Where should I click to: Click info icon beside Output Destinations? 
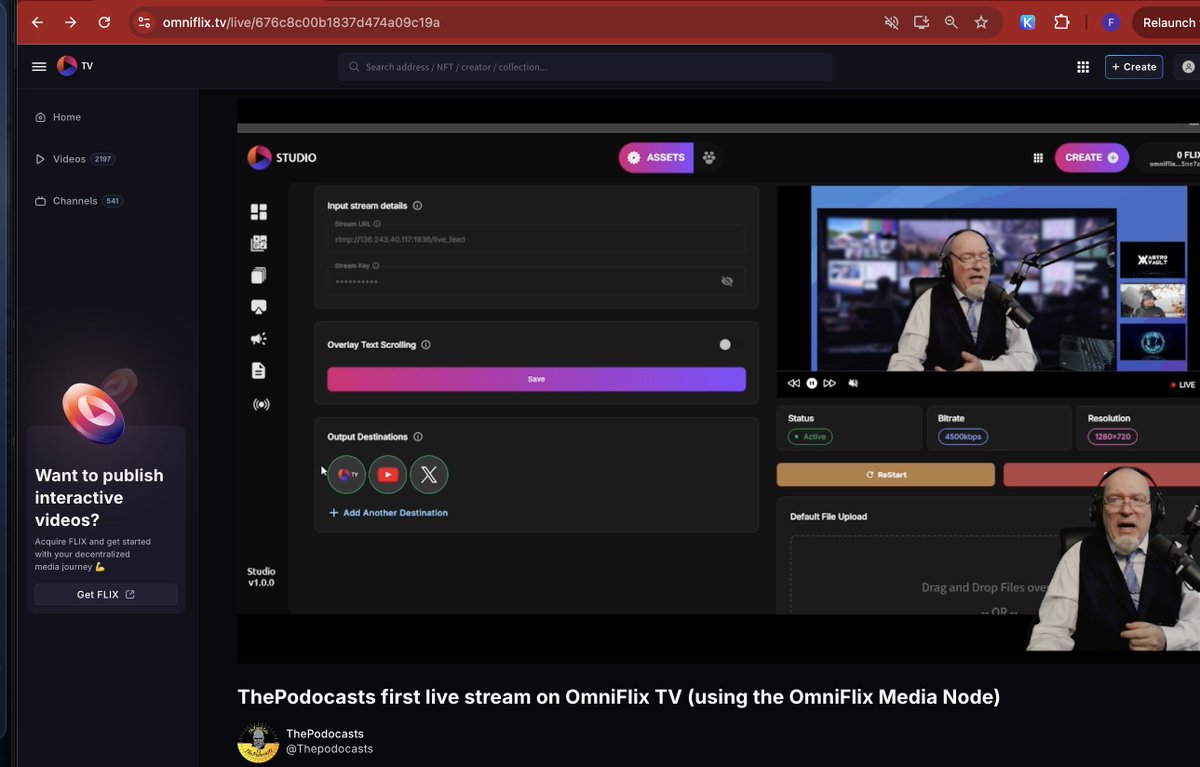[x=418, y=437]
